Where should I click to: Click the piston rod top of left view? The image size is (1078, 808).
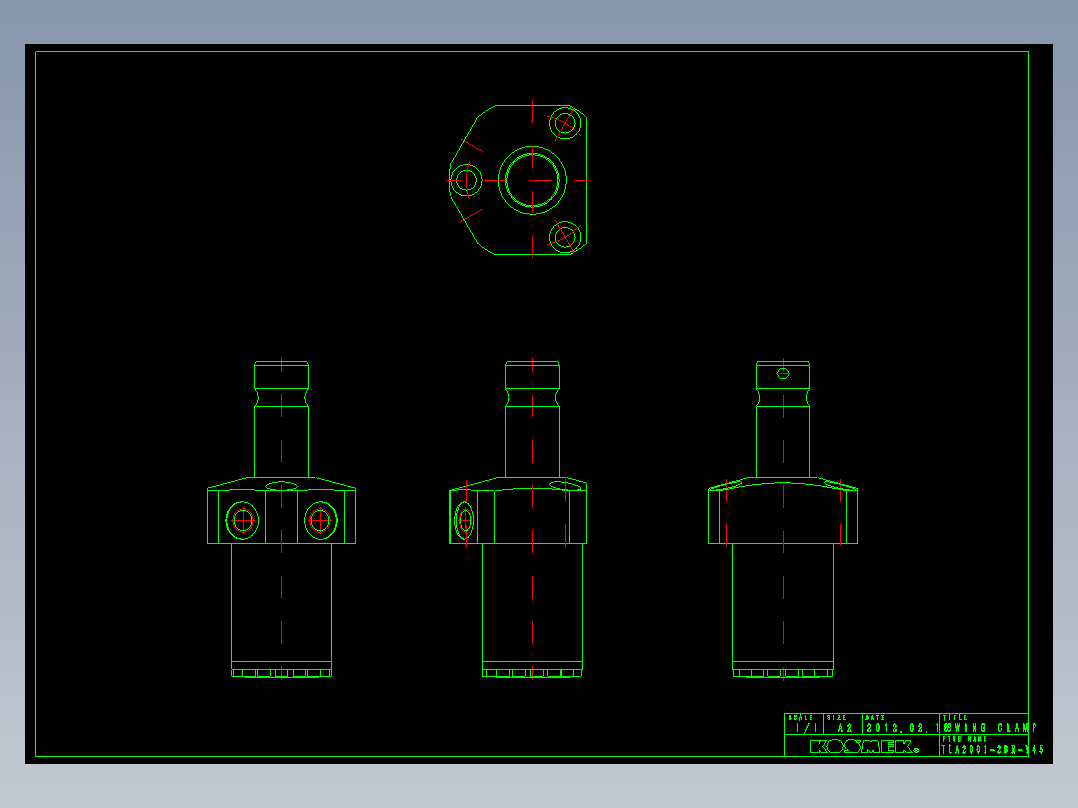(281, 375)
